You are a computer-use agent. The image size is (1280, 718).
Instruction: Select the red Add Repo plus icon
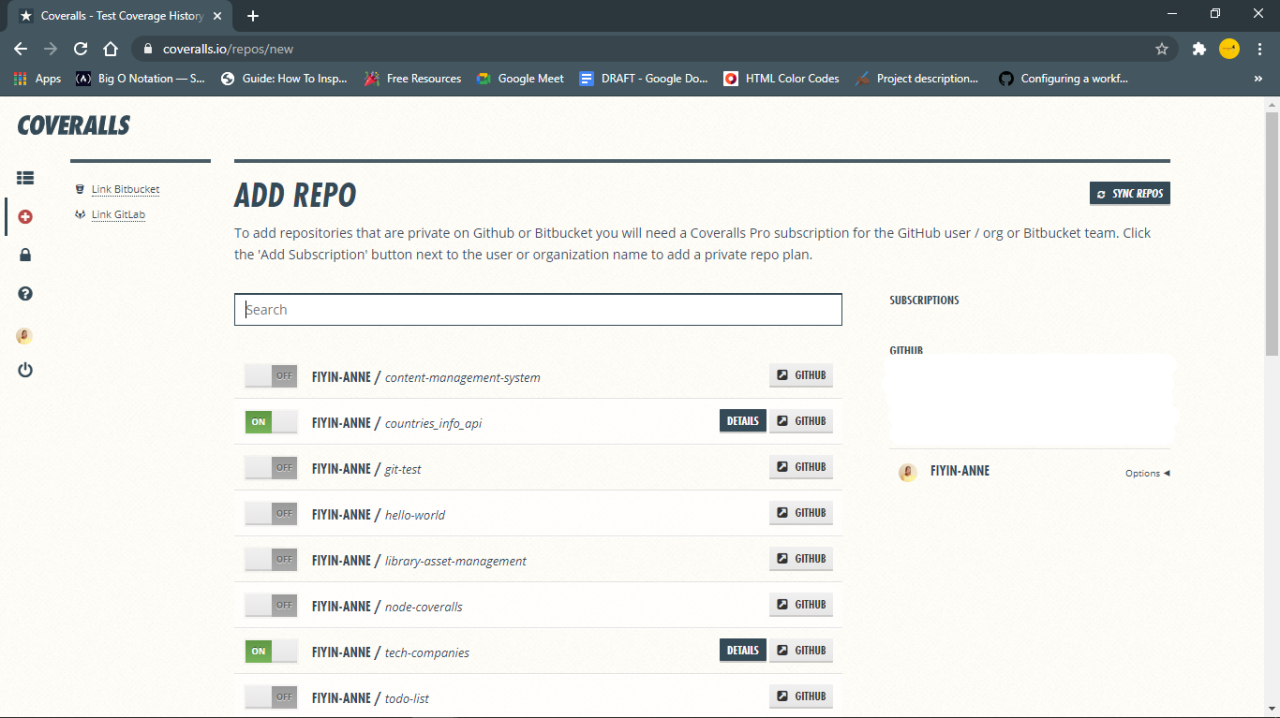(24, 216)
